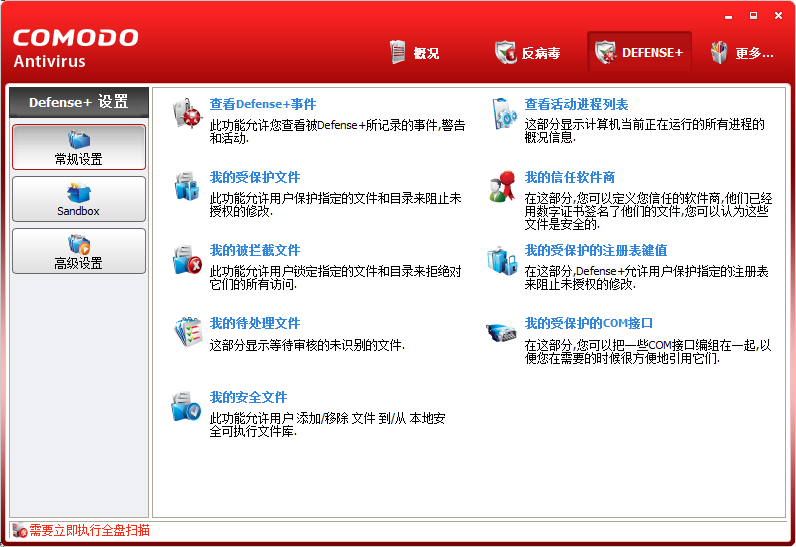Click the locked cubes icon for 注册表键值

(x=502, y=260)
